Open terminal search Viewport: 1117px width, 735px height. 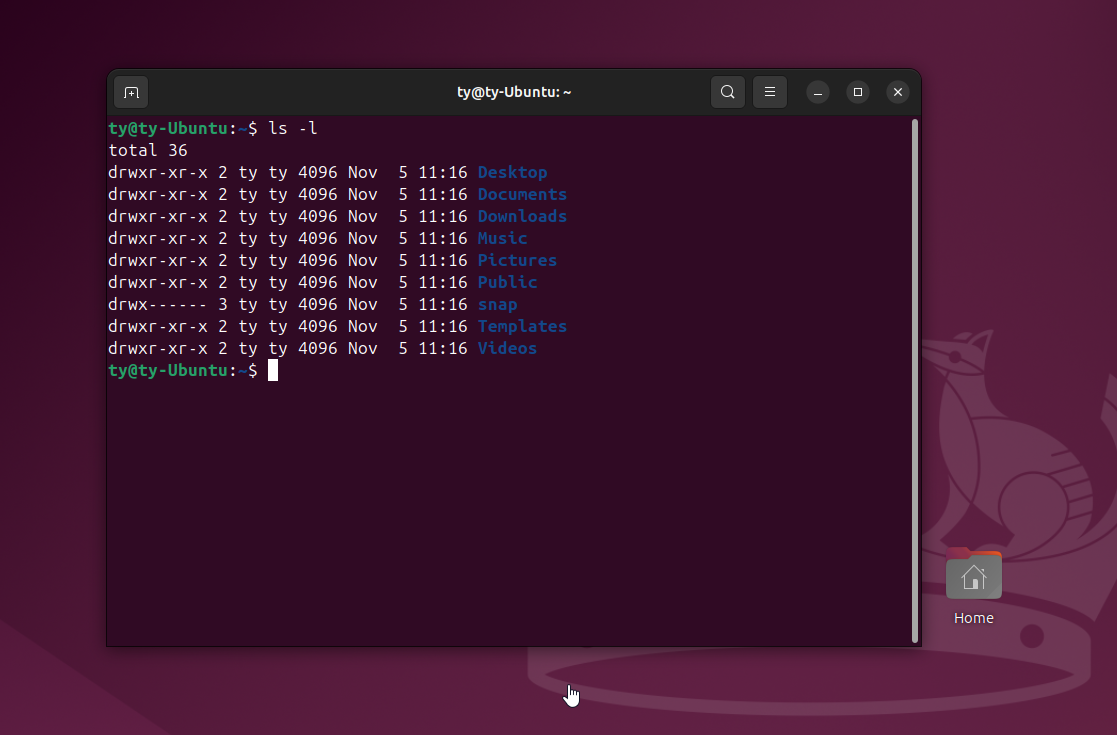727,92
